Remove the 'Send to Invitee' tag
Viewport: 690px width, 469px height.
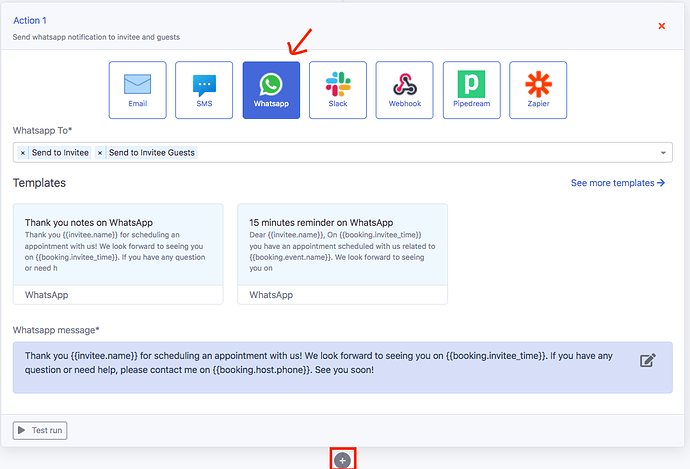coord(23,153)
